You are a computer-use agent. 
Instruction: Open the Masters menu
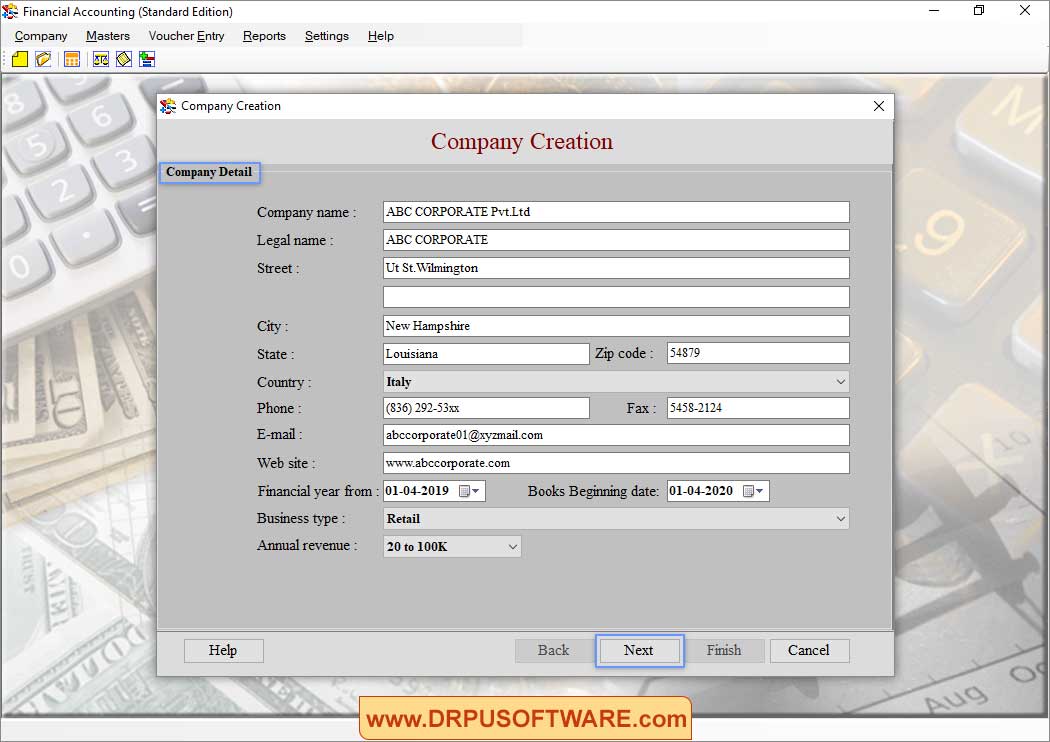tap(108, 36)
